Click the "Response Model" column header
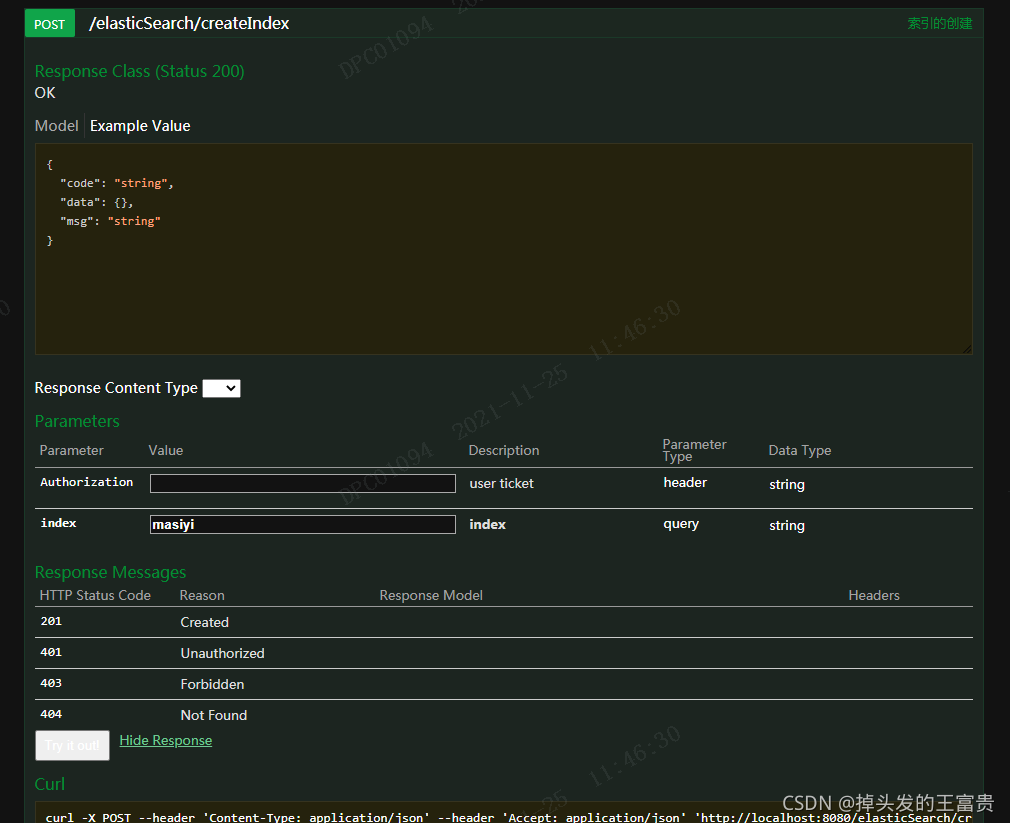 click(x=431, y=595)
